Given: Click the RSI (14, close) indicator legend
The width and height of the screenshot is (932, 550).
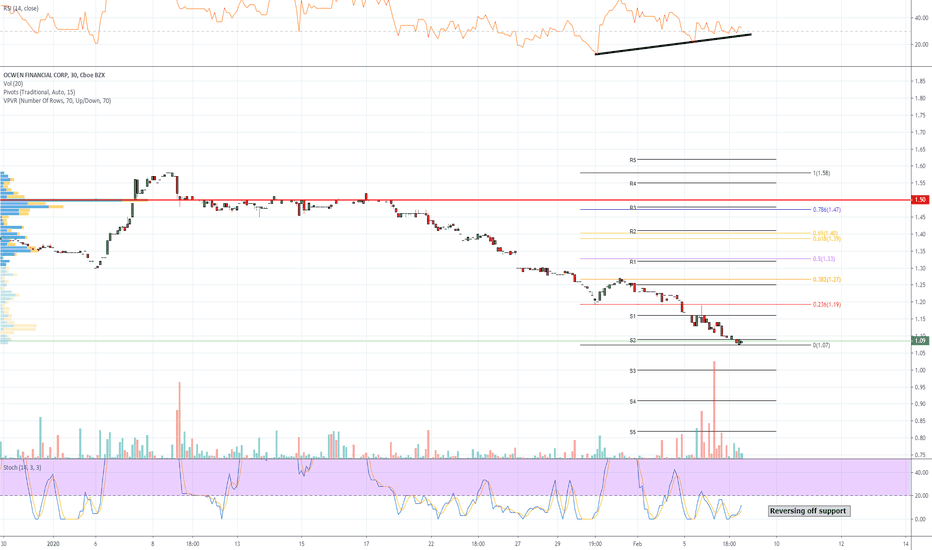Looking at the screenshot, I should point(20,9).
